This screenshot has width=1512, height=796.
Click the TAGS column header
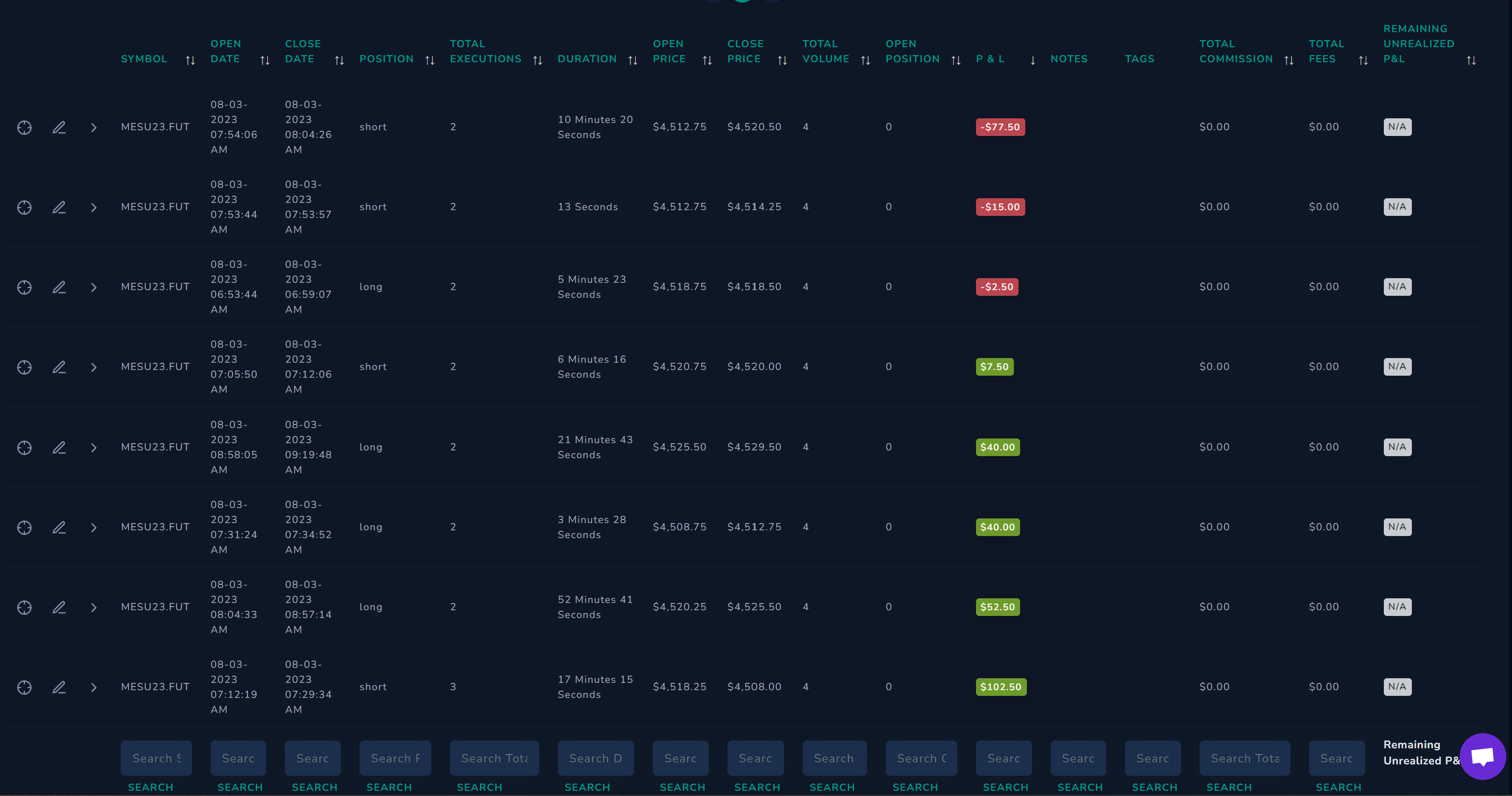[x=1139, y=59]
